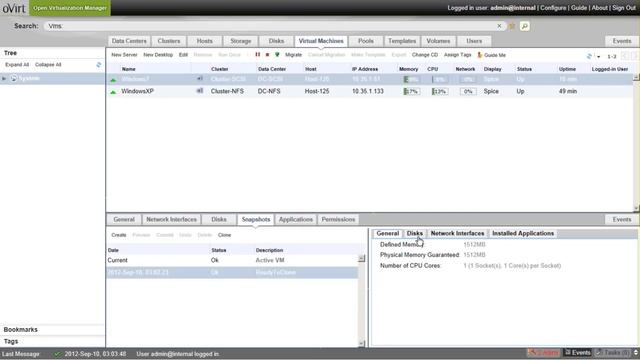Bookmark the search with the star icon
Image resolution: width=640 pixels, height=360 pixels.
coord(512,26)
